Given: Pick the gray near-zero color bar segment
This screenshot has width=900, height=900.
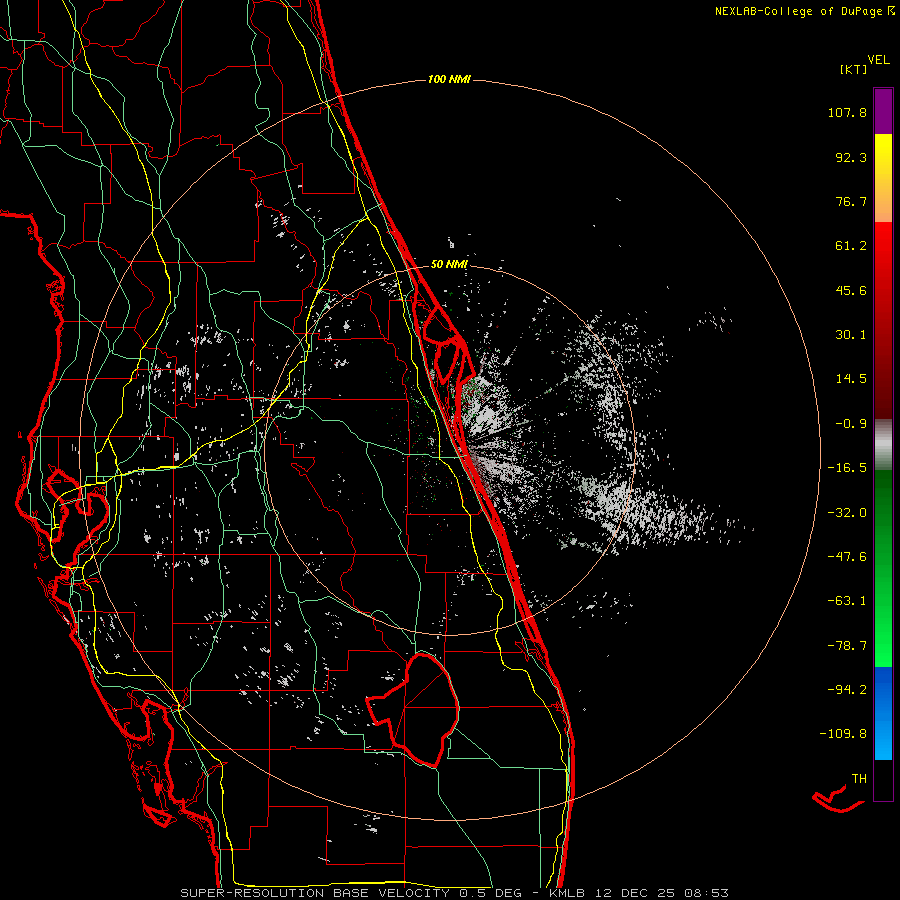Looking at the screenshot, I should tap(883, 445).
